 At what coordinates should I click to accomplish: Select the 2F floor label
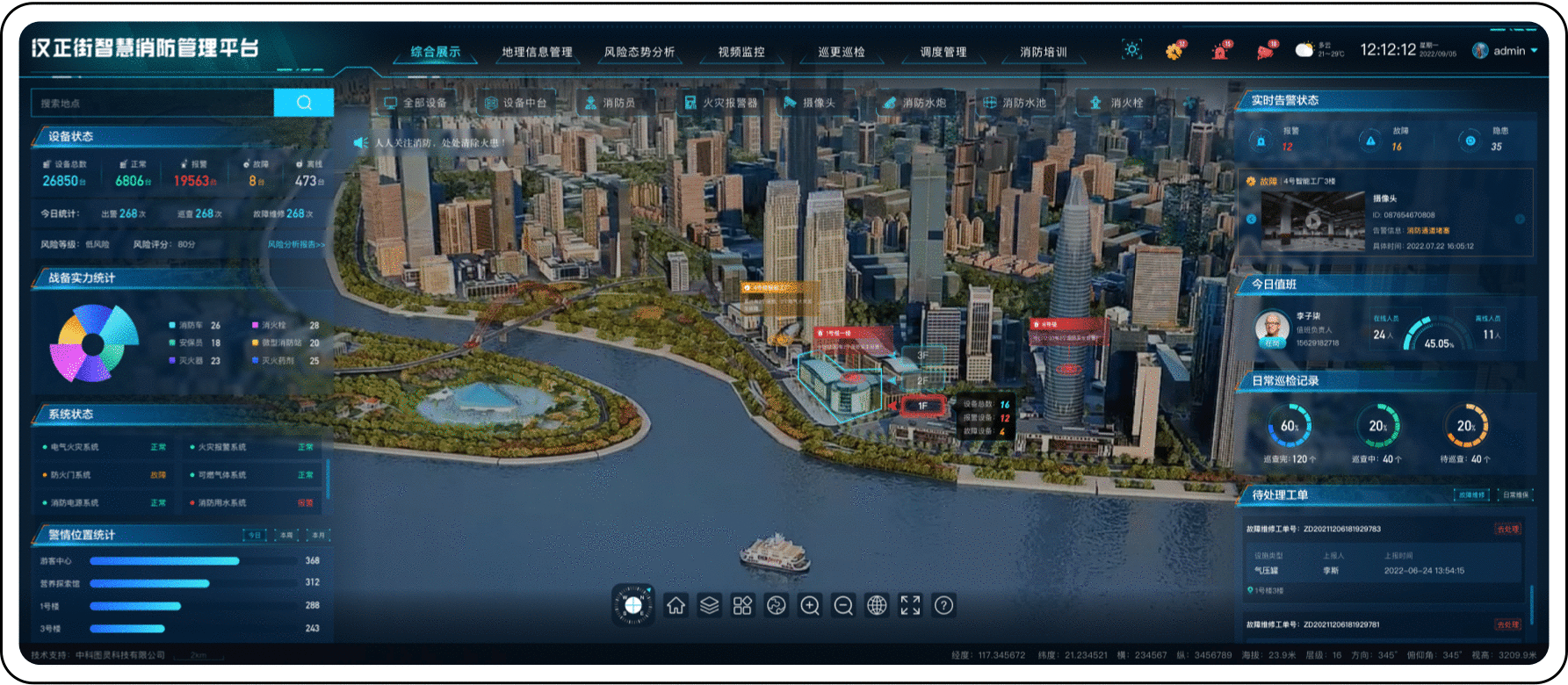coord(923,381)
